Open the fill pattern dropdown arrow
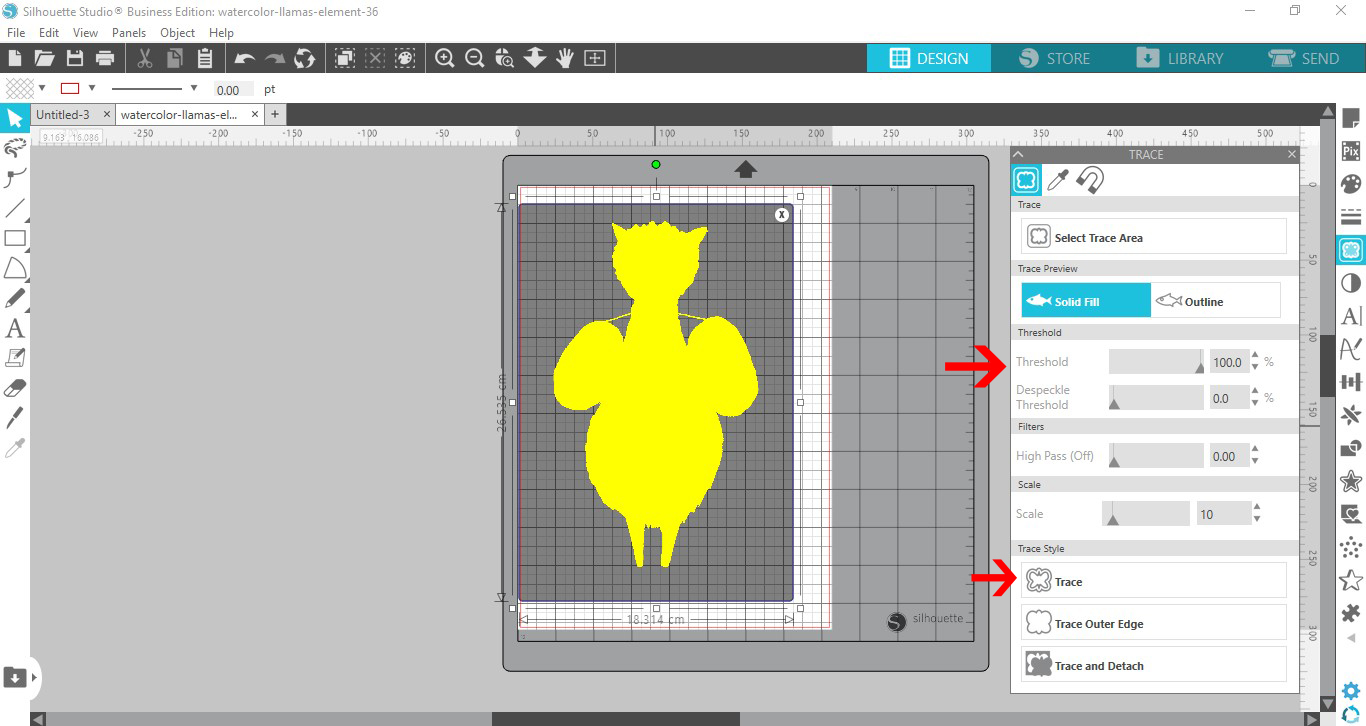 42,88
